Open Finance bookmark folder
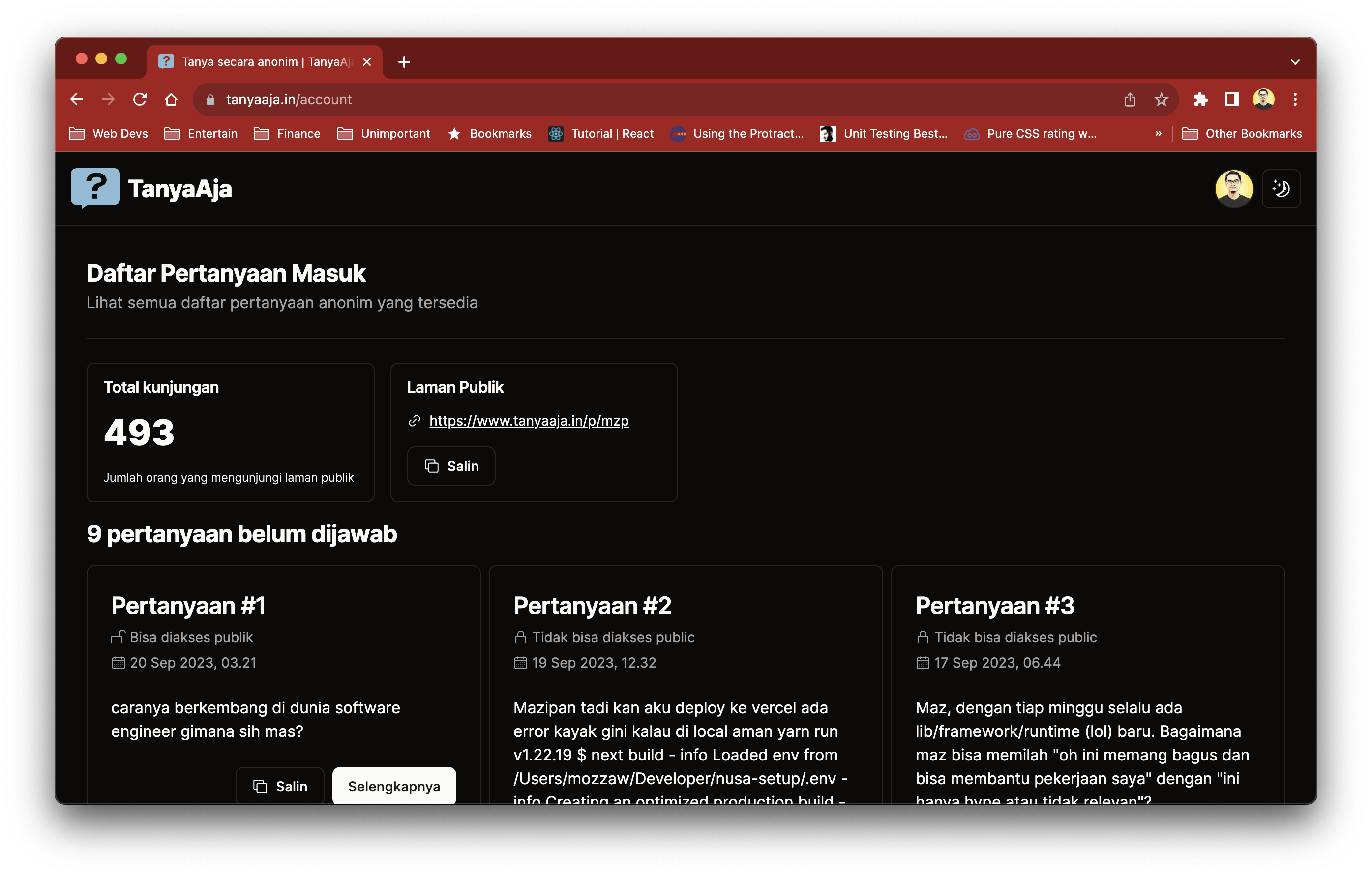Viewport: 1372px width, 877px height. coord(287,133)
